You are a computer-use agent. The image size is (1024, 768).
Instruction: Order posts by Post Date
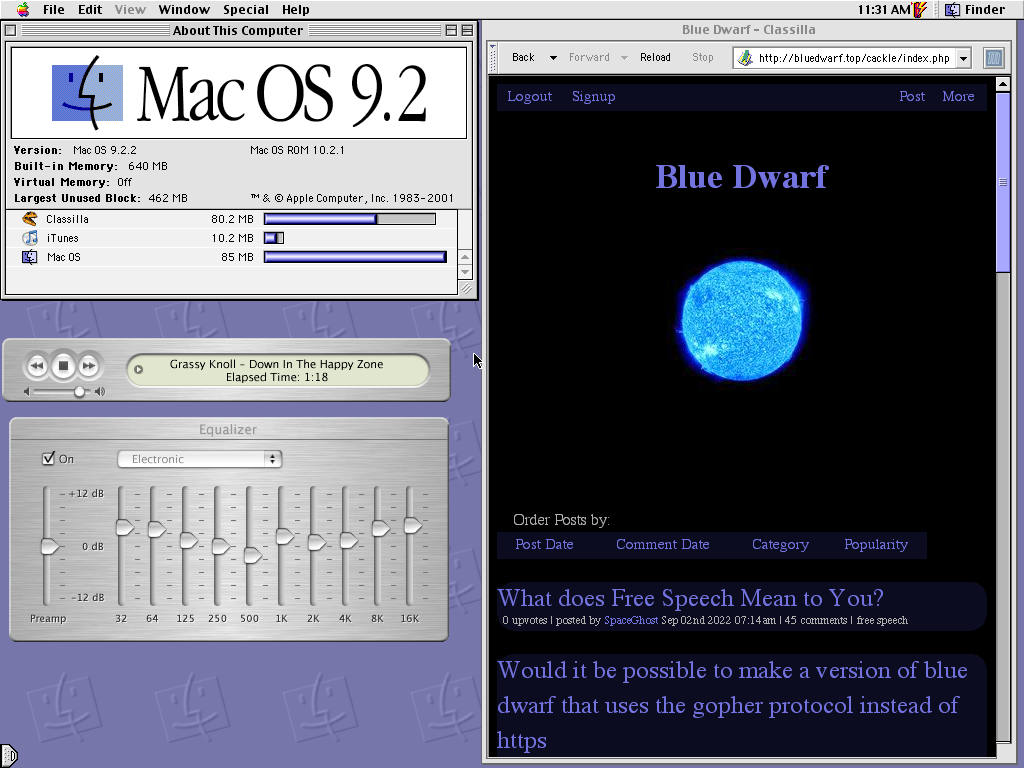pos(544,544)
